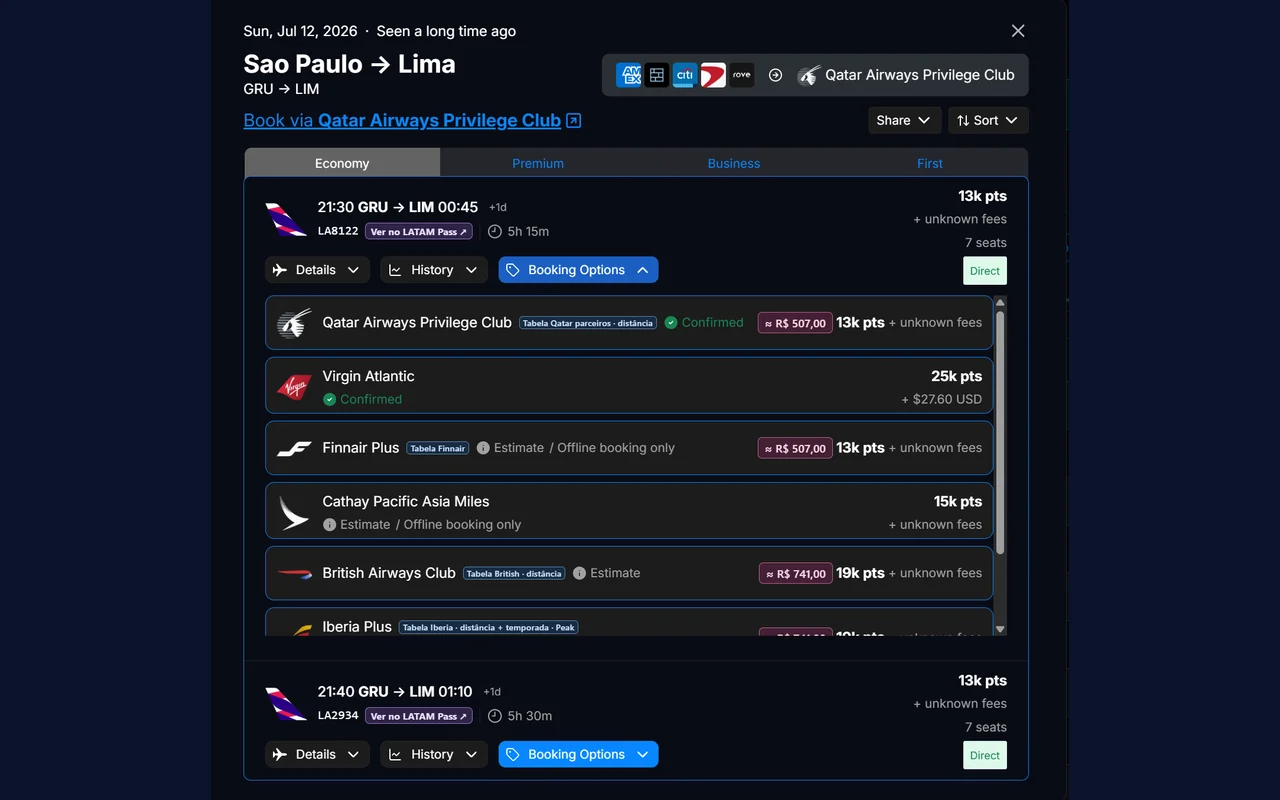Screen dimensions: 1280x800
Task: Click the booking options scrollbar down arrow
Action: click(1000, 629)
